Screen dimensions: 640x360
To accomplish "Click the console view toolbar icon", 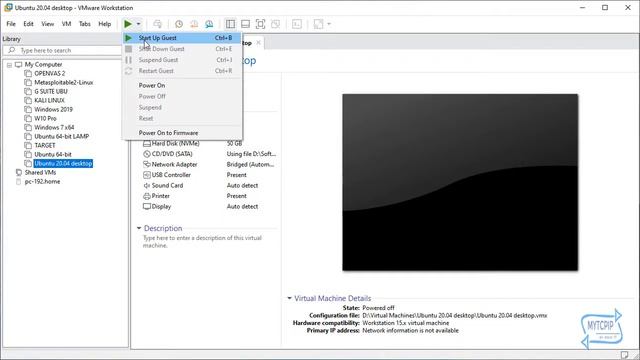I will tap(297, 24).
